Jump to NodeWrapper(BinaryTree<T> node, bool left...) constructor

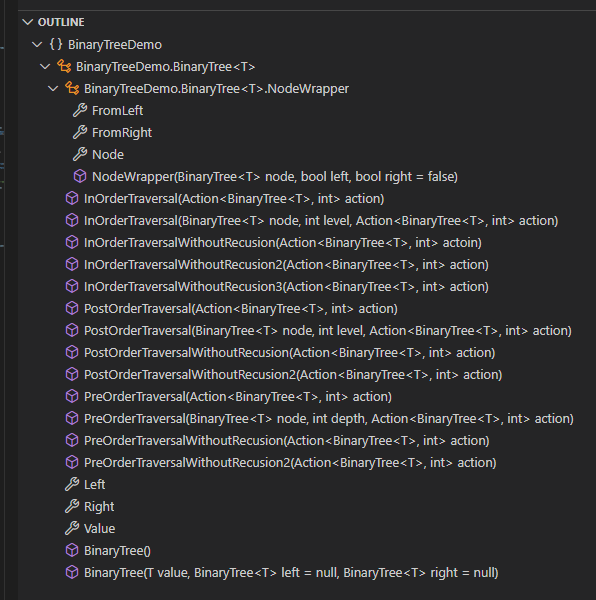coord(275,177)
